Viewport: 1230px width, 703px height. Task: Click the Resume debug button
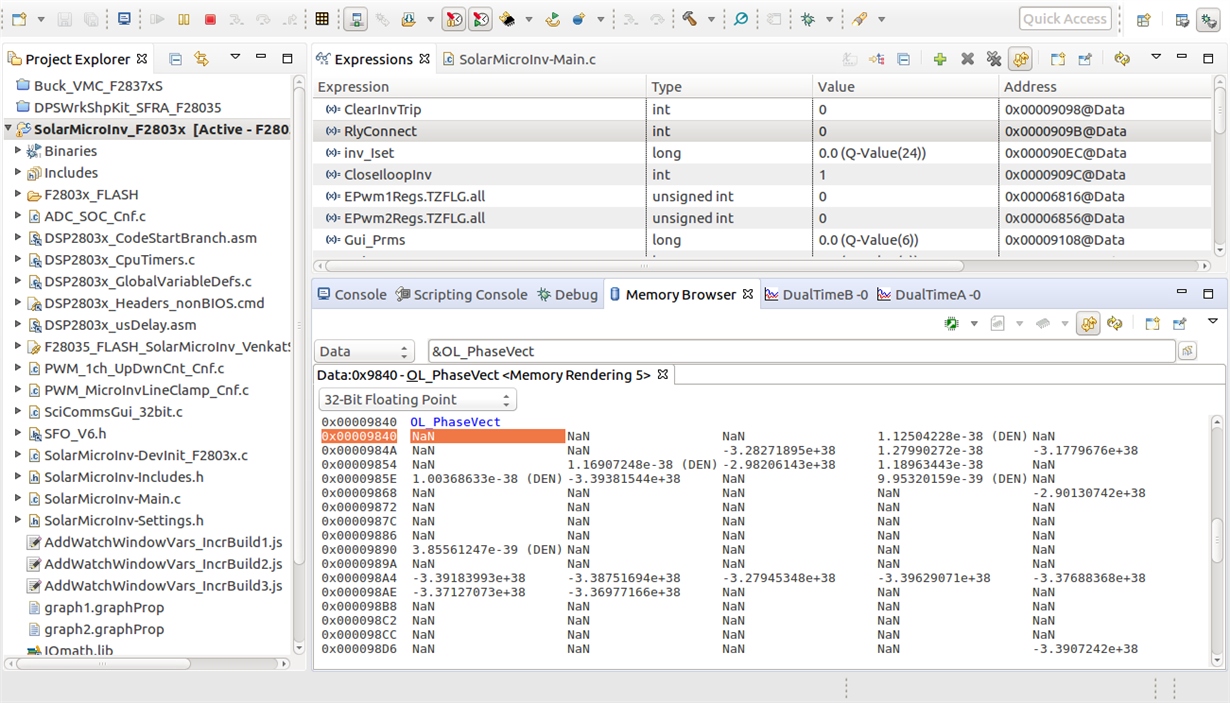(x=158, y=19)
